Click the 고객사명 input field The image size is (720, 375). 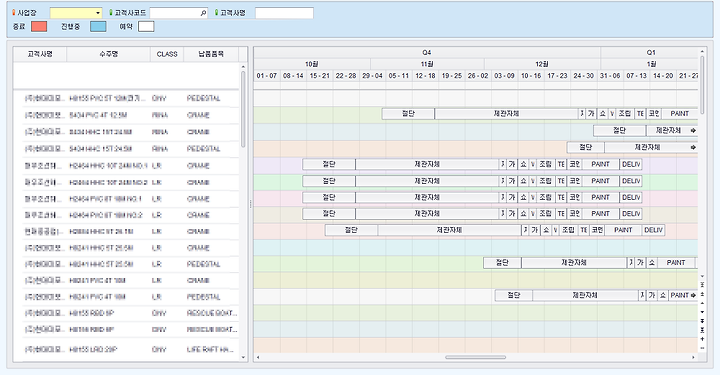284,13
